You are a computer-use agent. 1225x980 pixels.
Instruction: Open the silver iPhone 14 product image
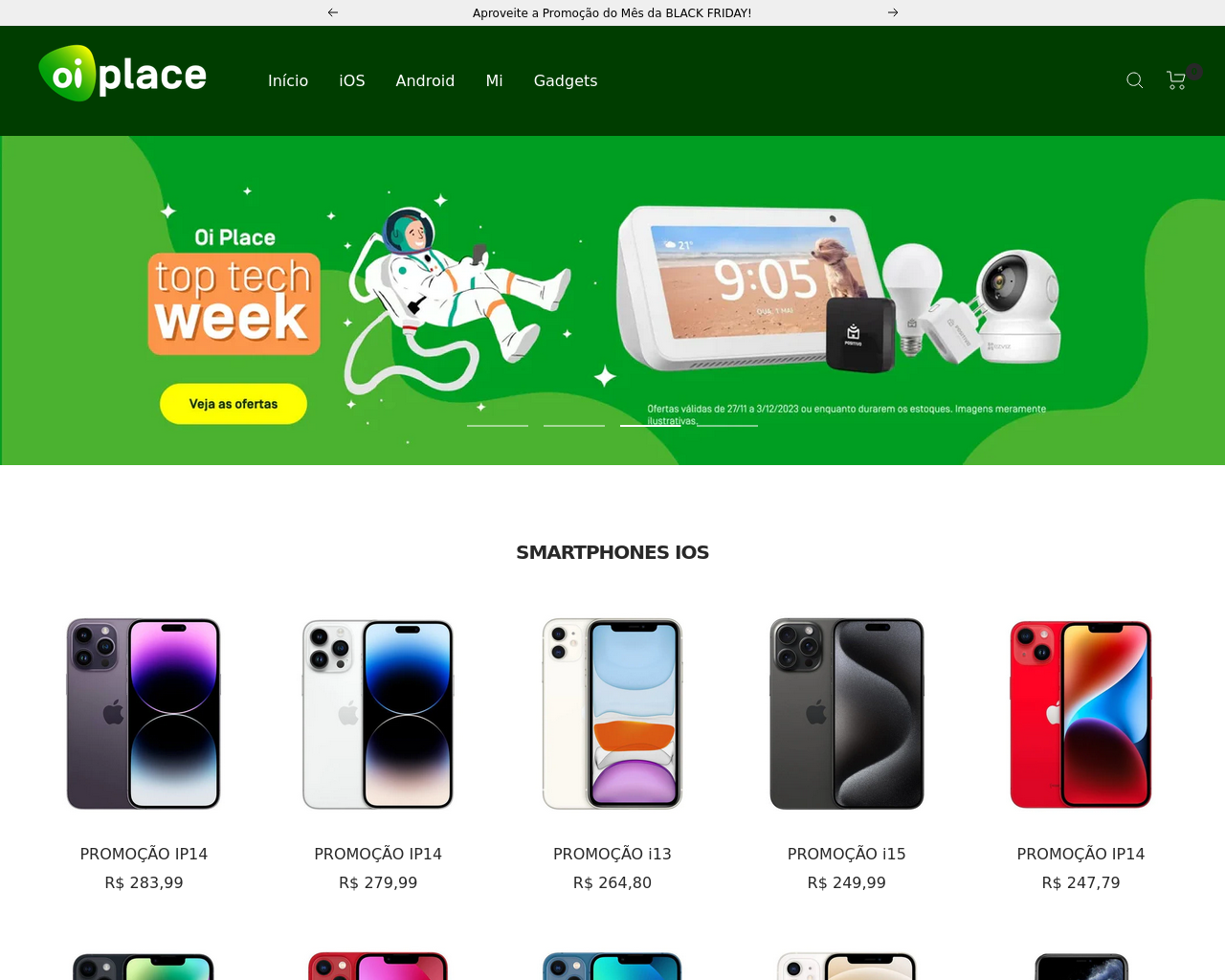tap(378, 714)
